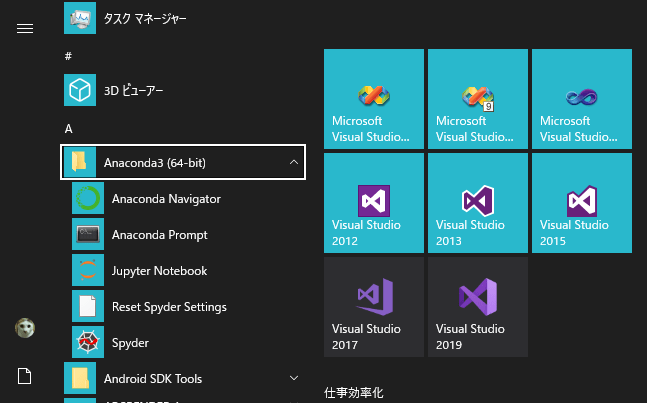Open Anaconda Prompt
The height and width of the screenshot is (403, 647).
point(189,234)
